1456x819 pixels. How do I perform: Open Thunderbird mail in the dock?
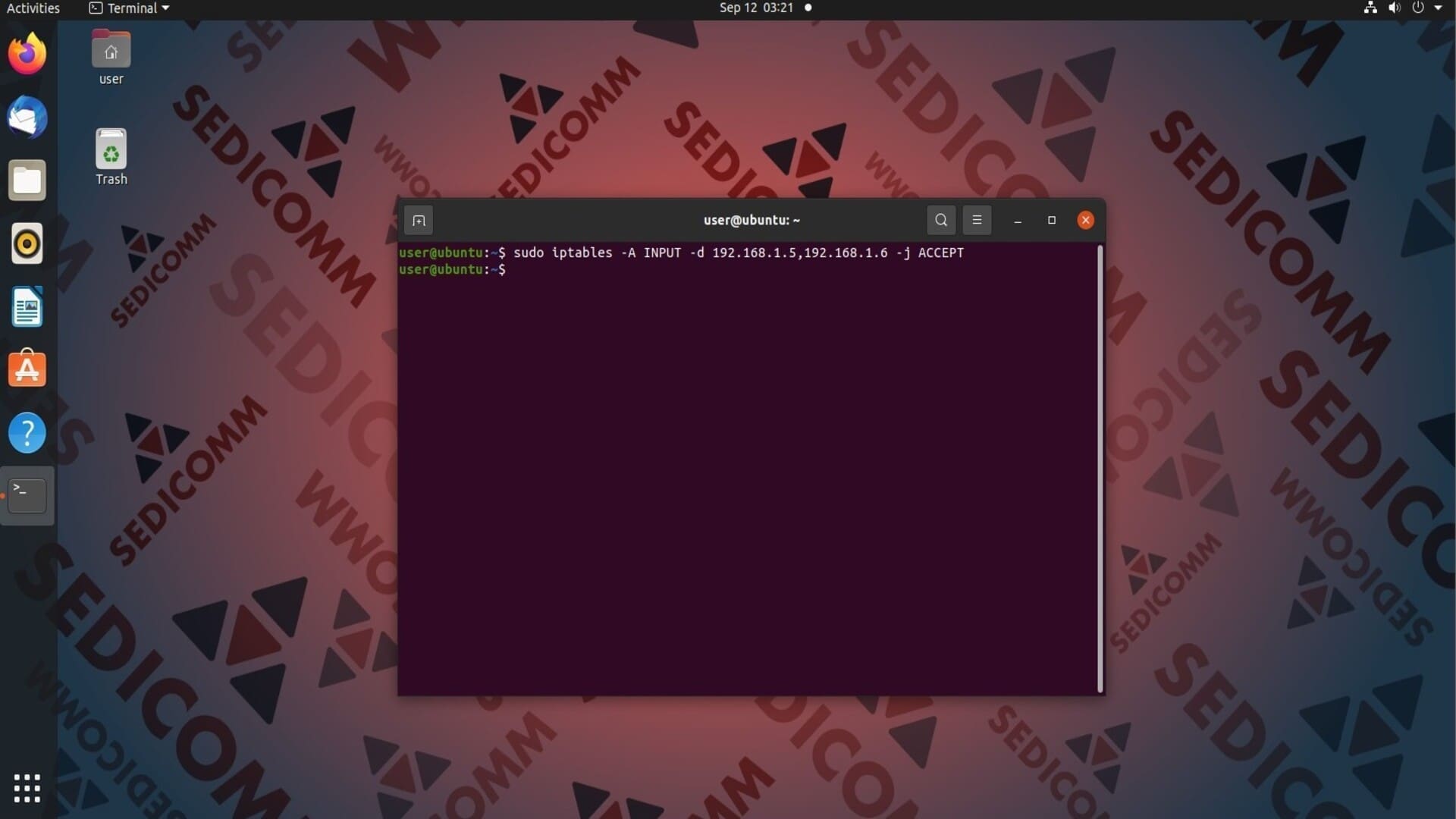point(27,118)
